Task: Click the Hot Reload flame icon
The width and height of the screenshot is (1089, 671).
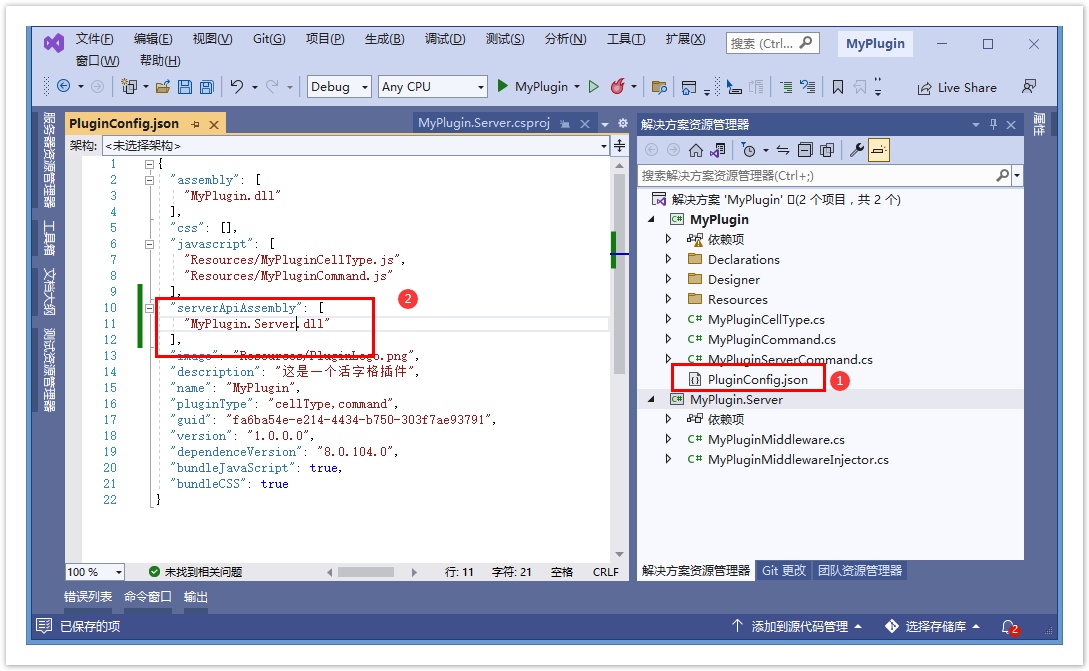Action: [x=617, y=87]
